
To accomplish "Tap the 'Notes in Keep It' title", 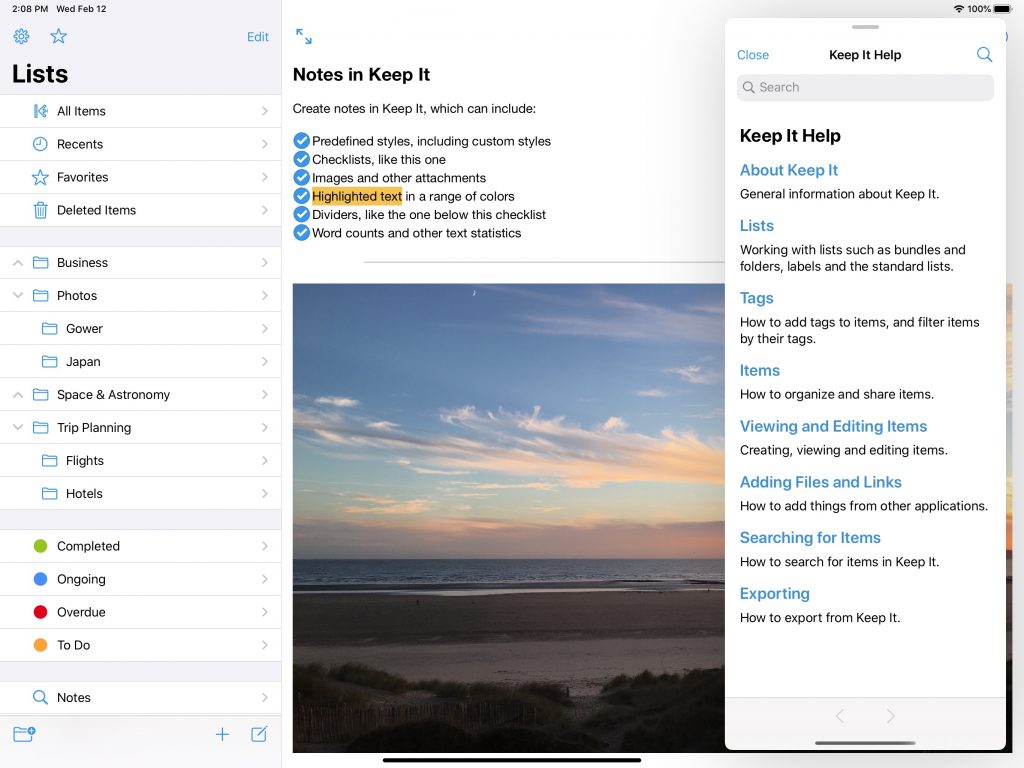I will [361, 74].
